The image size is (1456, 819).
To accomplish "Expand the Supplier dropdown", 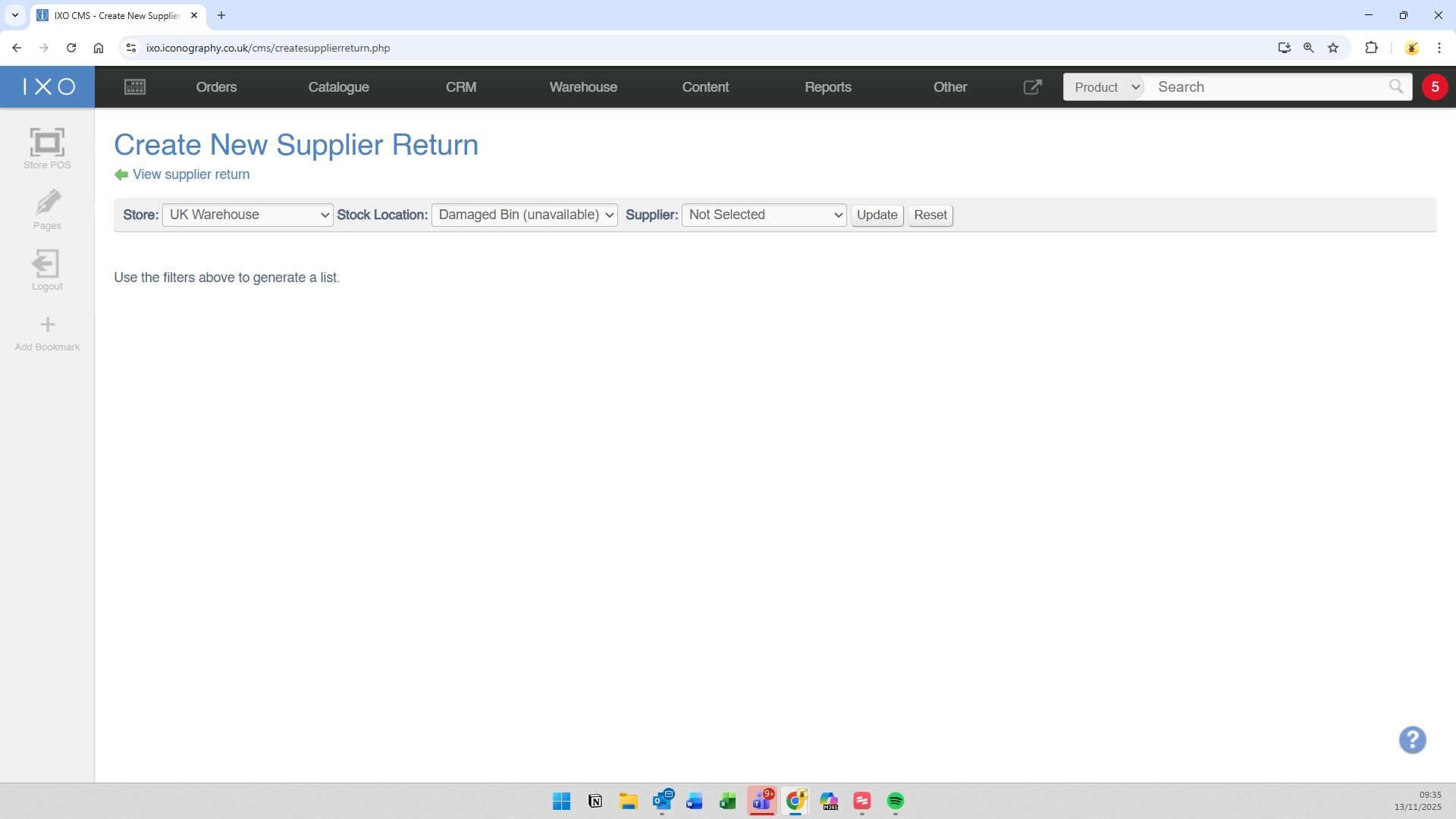I will pyautogui.click(x=764, y=215).
